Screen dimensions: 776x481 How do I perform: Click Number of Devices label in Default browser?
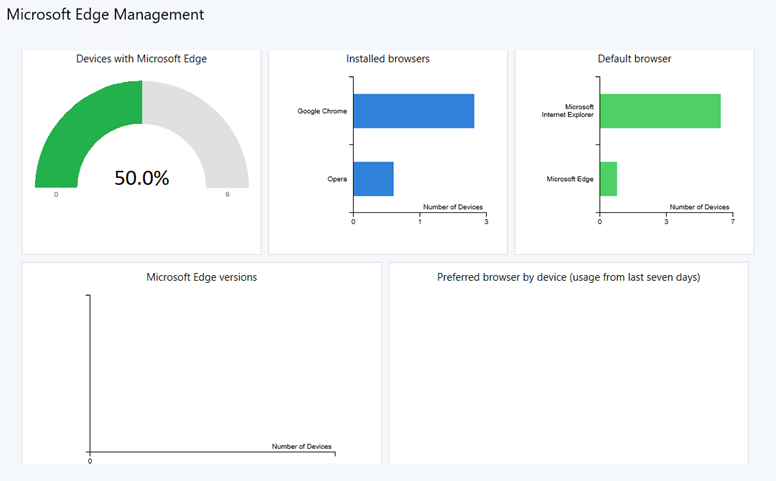point(699,207)
